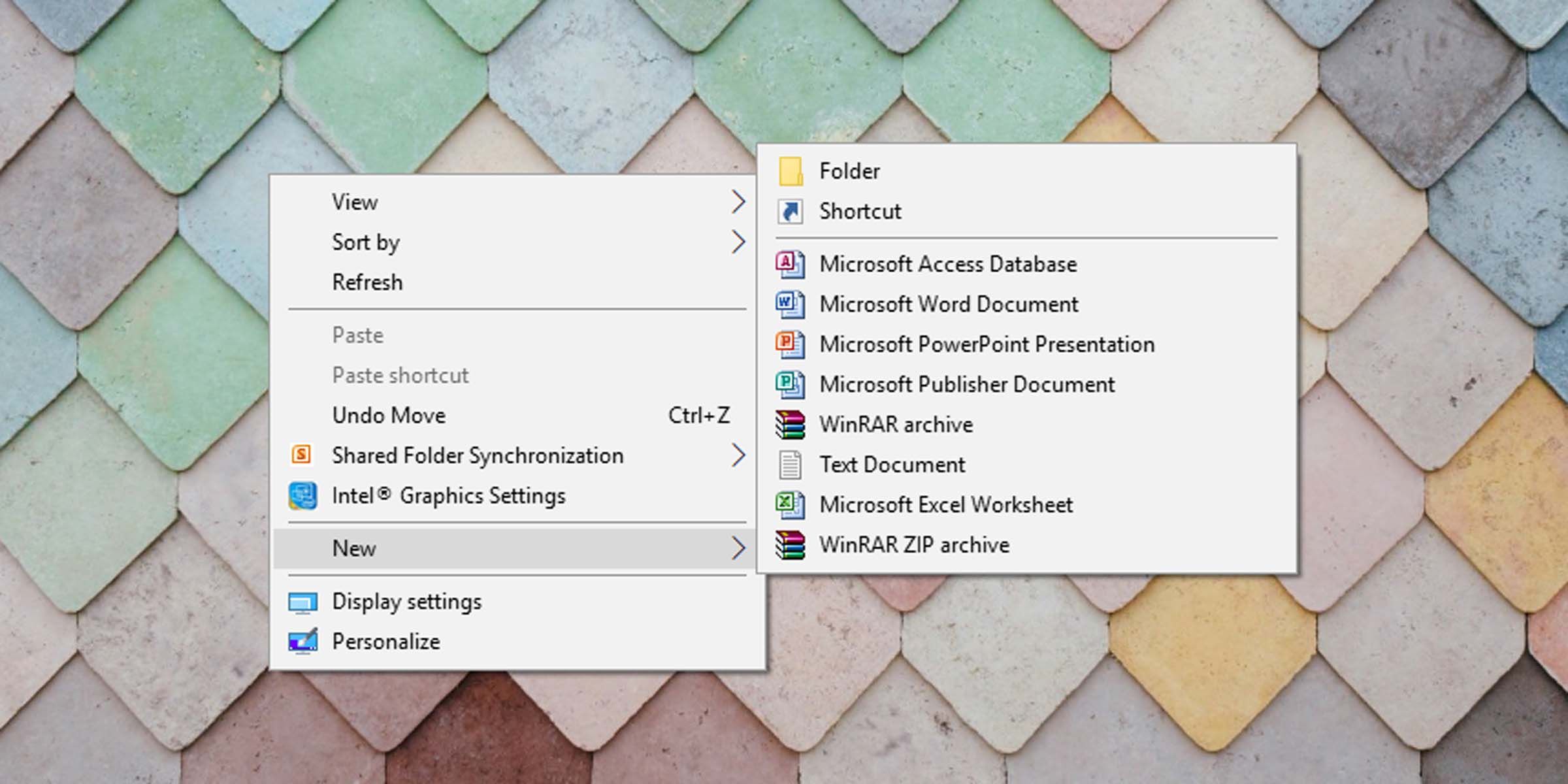
Task: Expand the View submenu arrow
Action: pyautogui.click(x=738, y=202)
